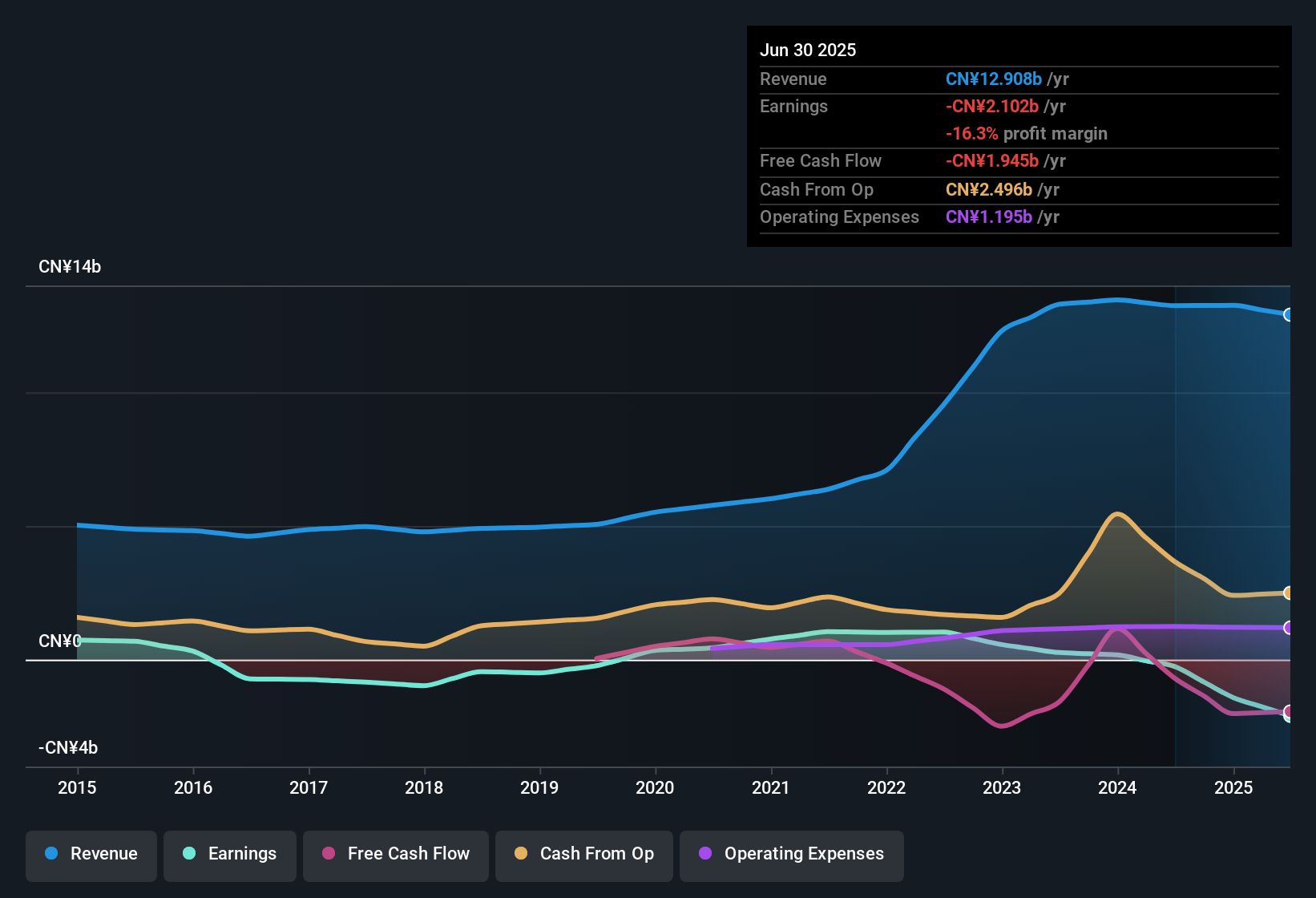The height and width of the screenshot is (898, 1316).
Task: Toggle the Revenue series visibility
Action: click(91, 854)
